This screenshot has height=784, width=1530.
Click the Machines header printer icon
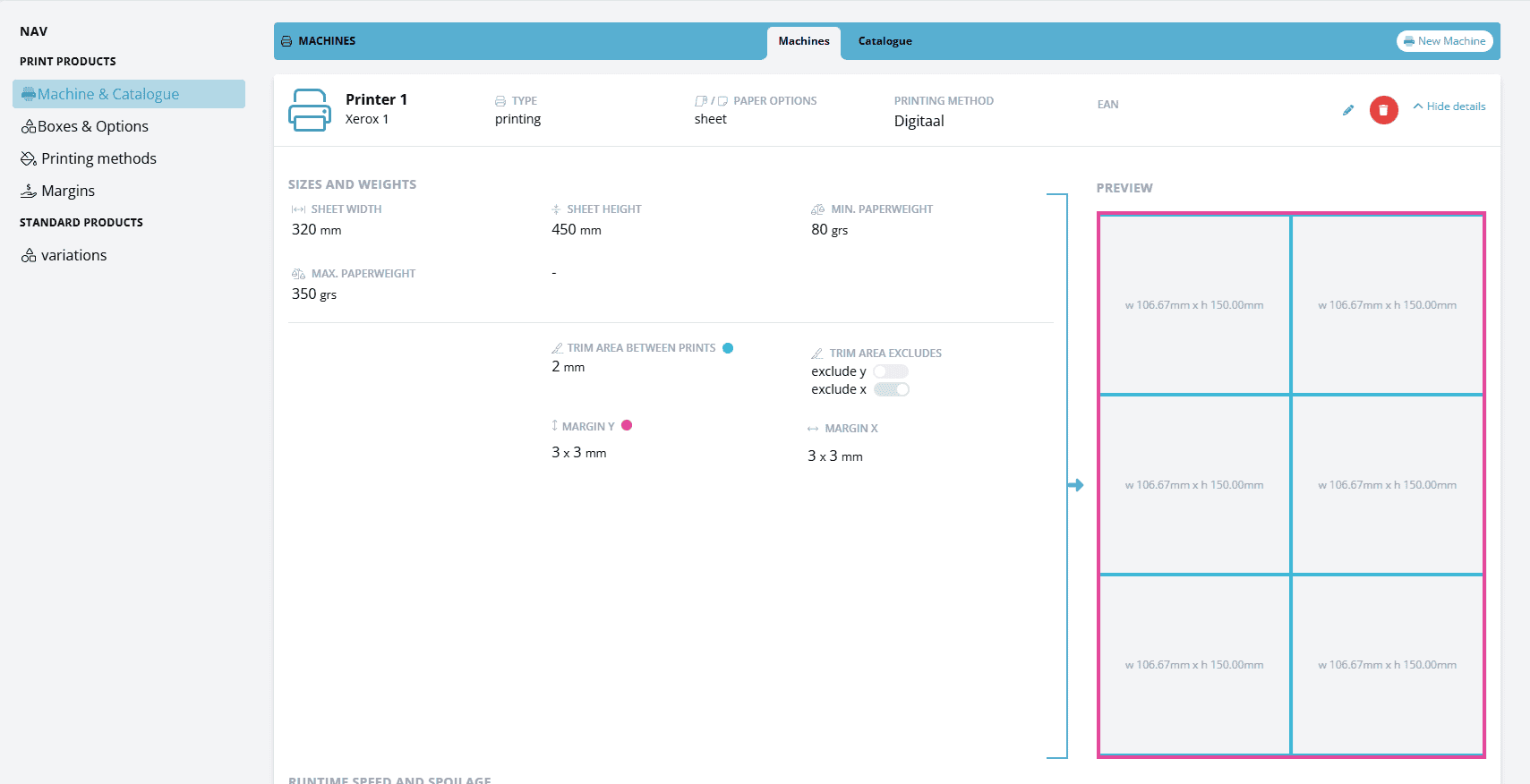point(286,41)
